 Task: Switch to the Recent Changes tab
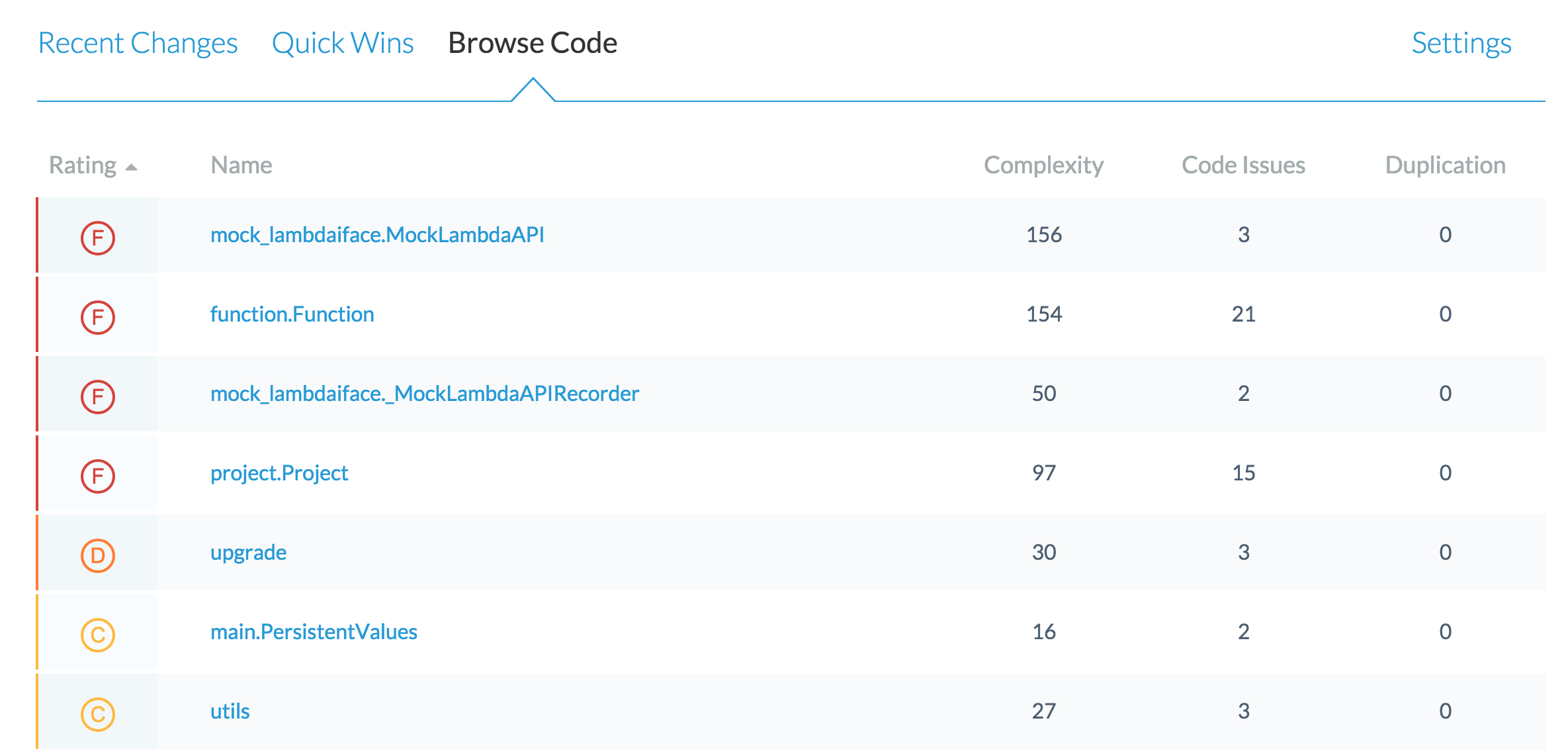point(138,43)
